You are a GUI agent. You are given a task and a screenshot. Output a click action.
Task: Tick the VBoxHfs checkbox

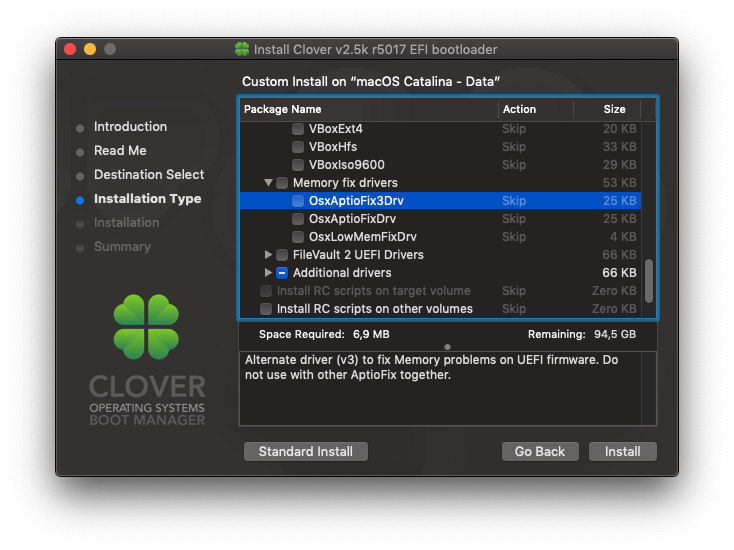tap(298, 147)
